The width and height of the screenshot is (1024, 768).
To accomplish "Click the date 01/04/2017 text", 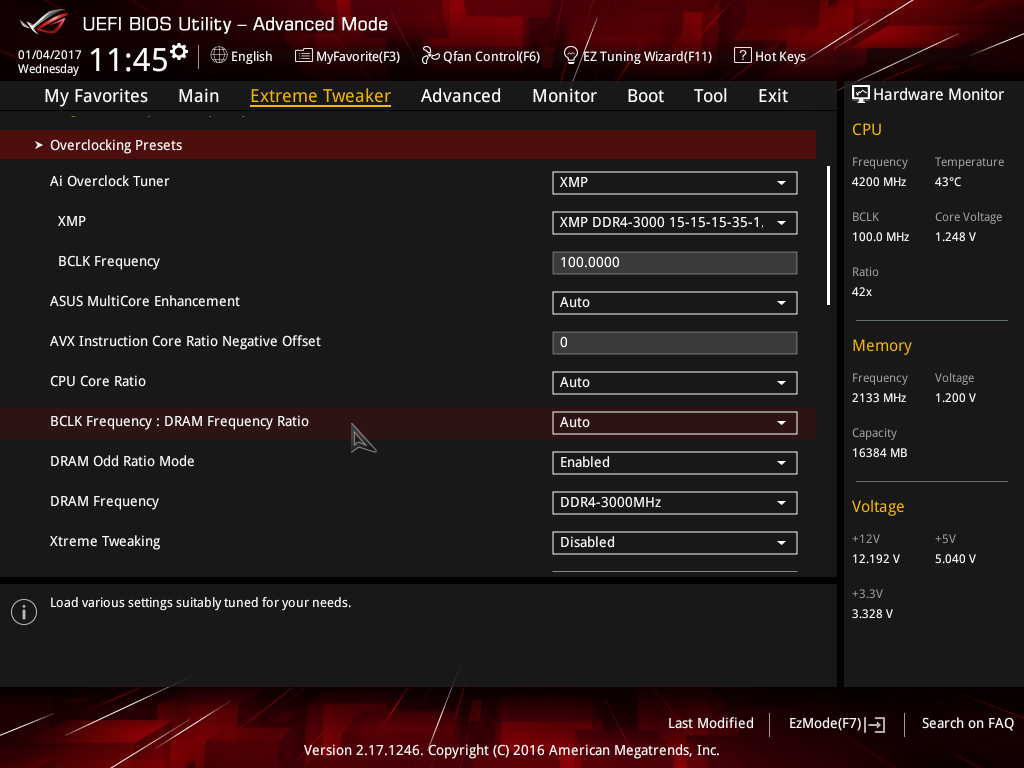I will pos(49,55).
